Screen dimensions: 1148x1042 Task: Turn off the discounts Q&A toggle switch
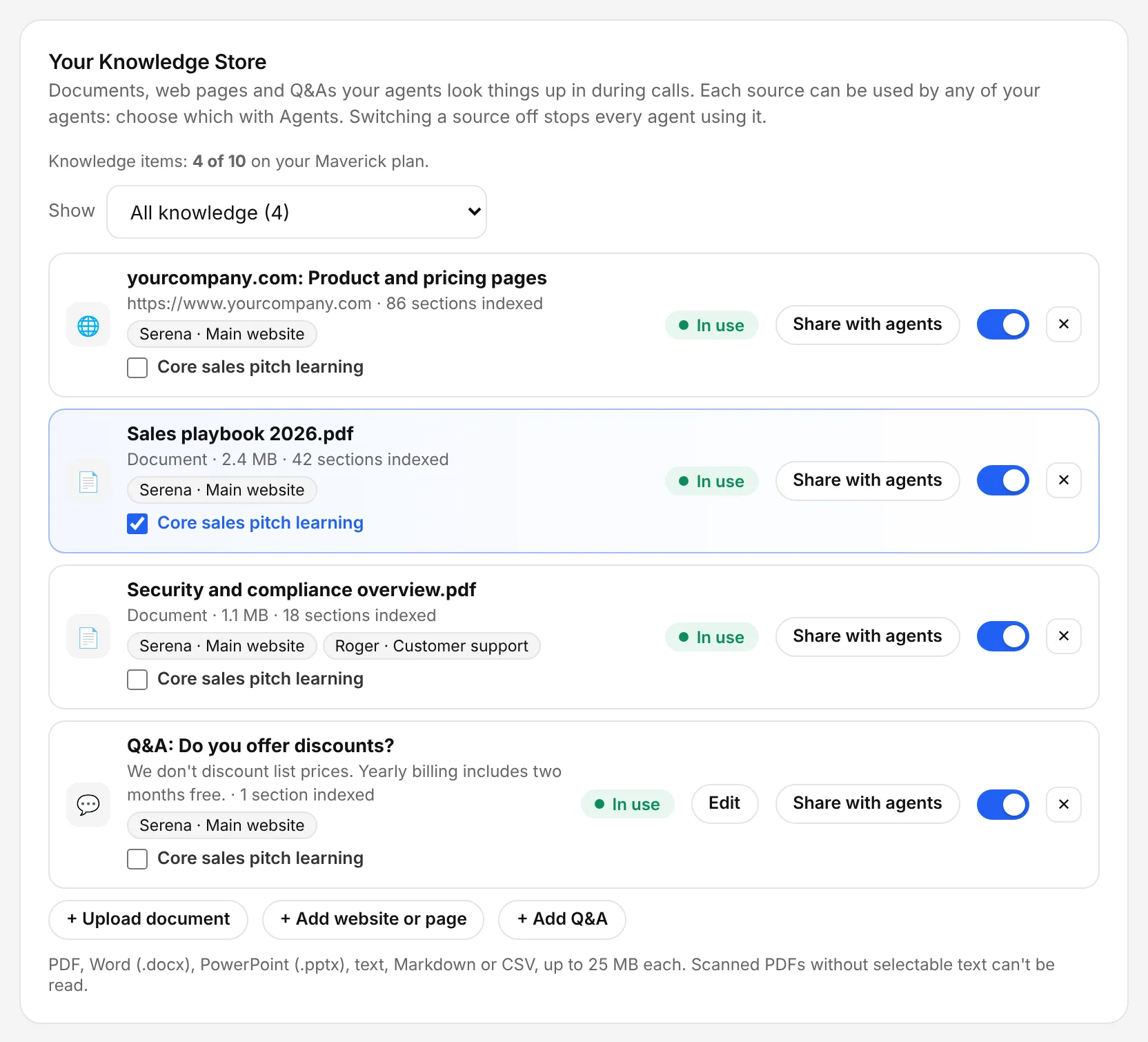click(x=1003, y=805)
